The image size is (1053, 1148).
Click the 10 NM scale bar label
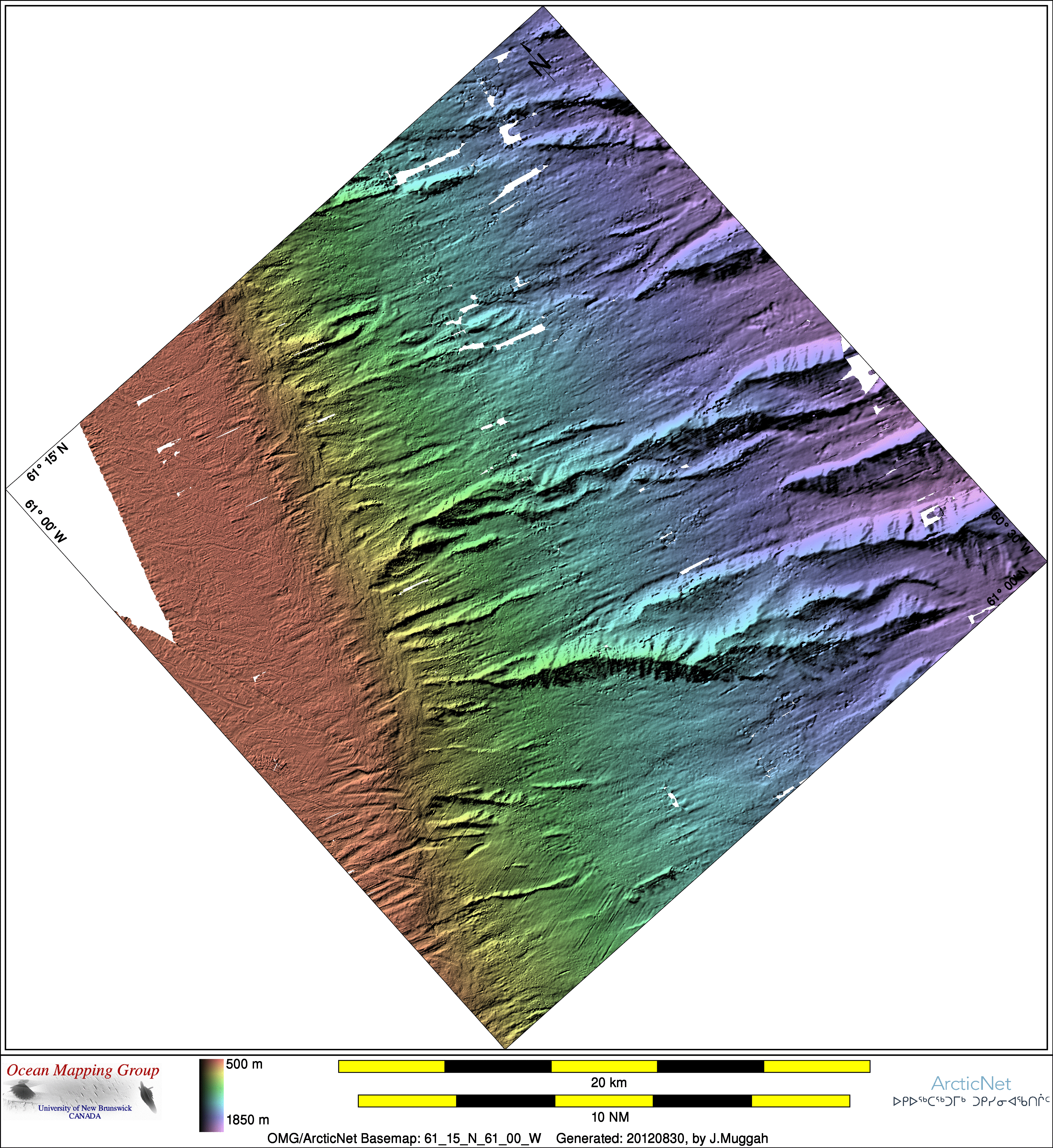610,1117
